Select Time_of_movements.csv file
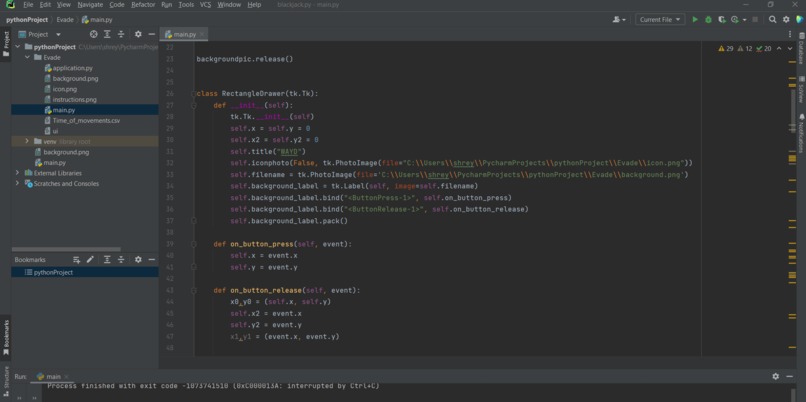Viewport: 806px width, 402px height. [86, 120]
